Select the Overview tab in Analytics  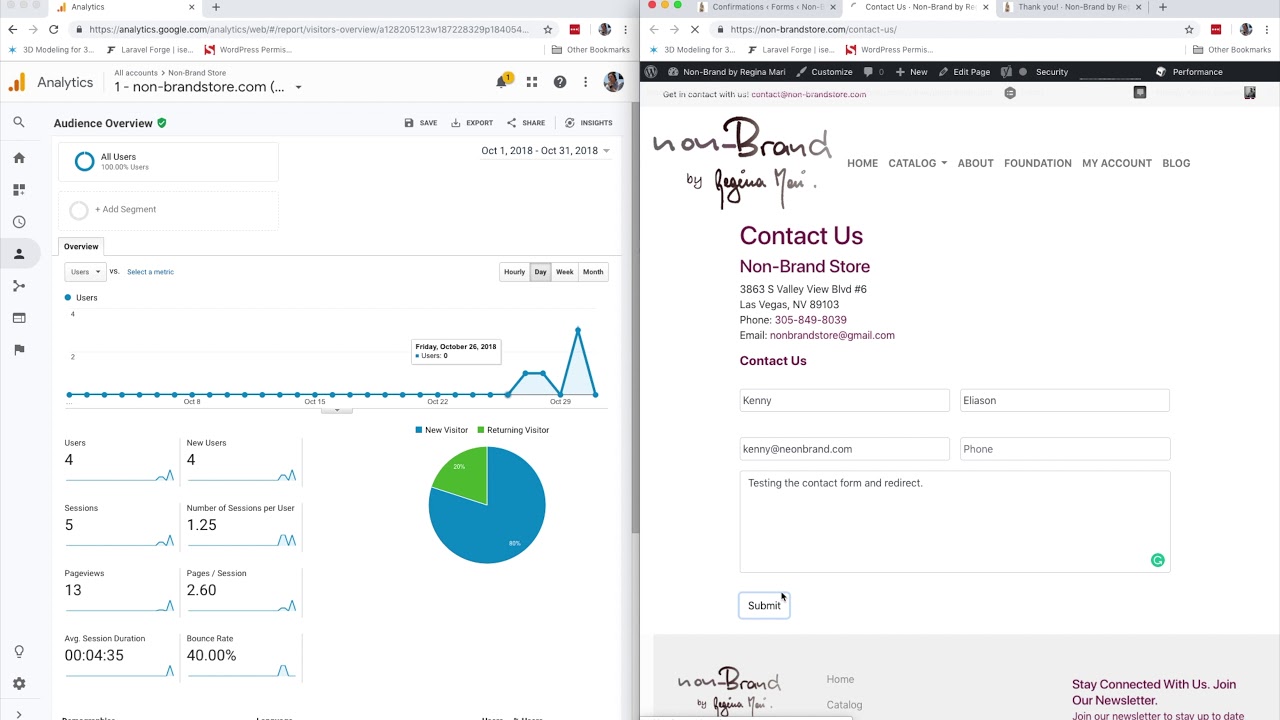pyautogui.click(x=81, y=246)
